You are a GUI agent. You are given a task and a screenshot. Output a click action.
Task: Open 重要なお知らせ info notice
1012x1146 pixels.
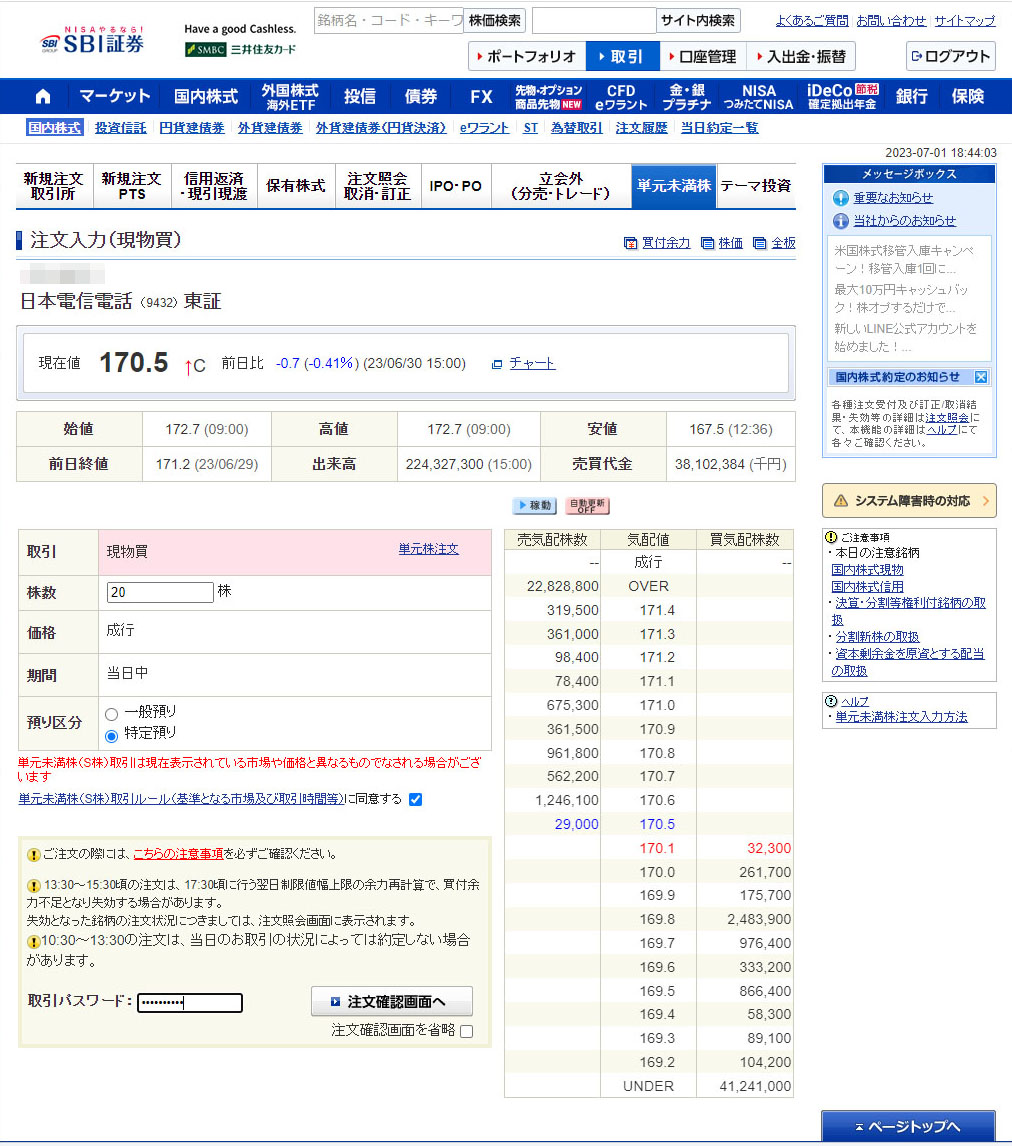point(841,198)
